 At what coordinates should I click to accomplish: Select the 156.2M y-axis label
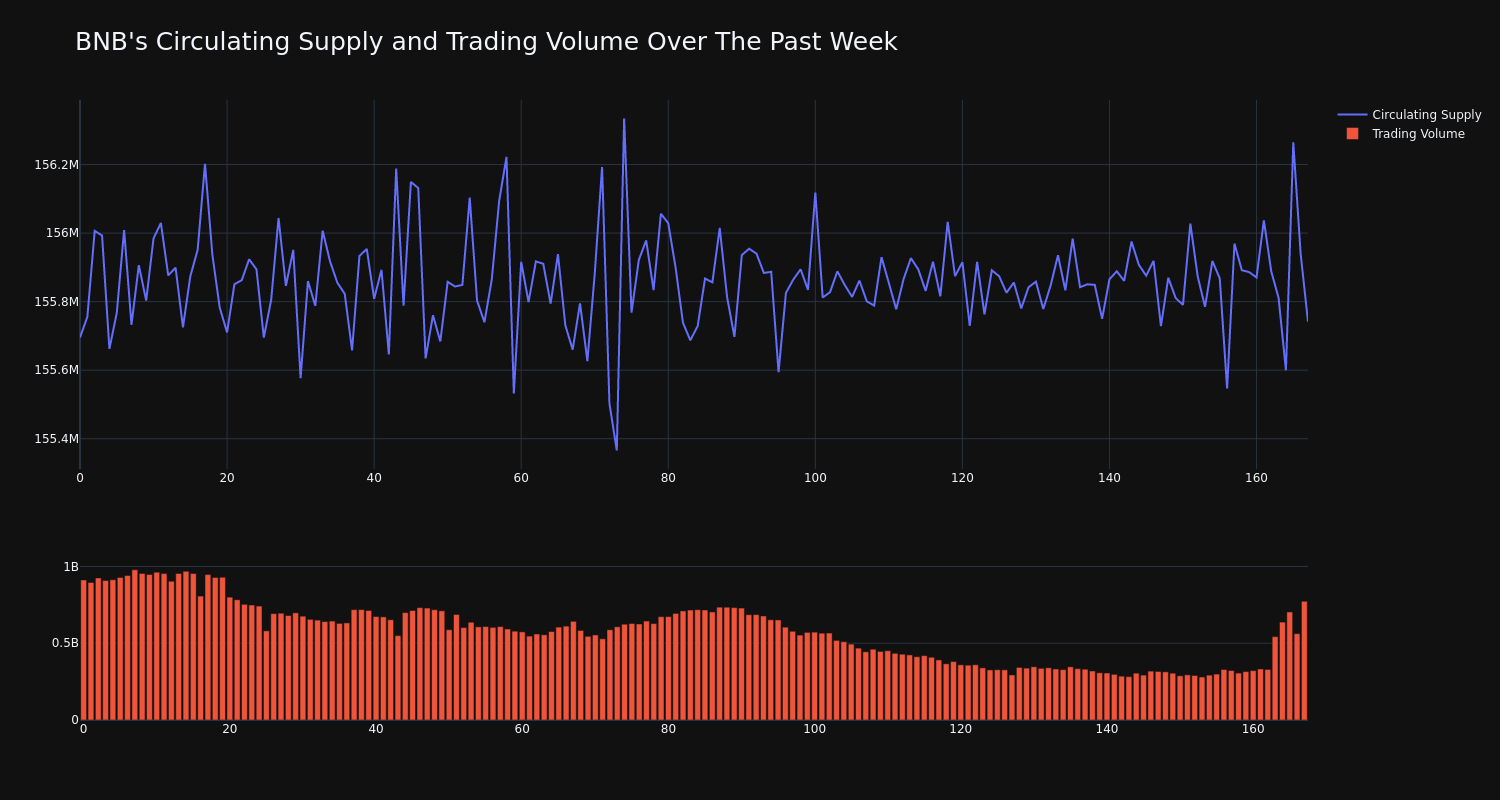(x=56, y=165)
